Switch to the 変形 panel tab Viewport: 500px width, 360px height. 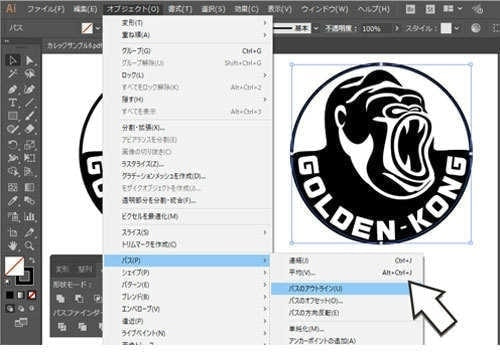click(x=62, y=269)
